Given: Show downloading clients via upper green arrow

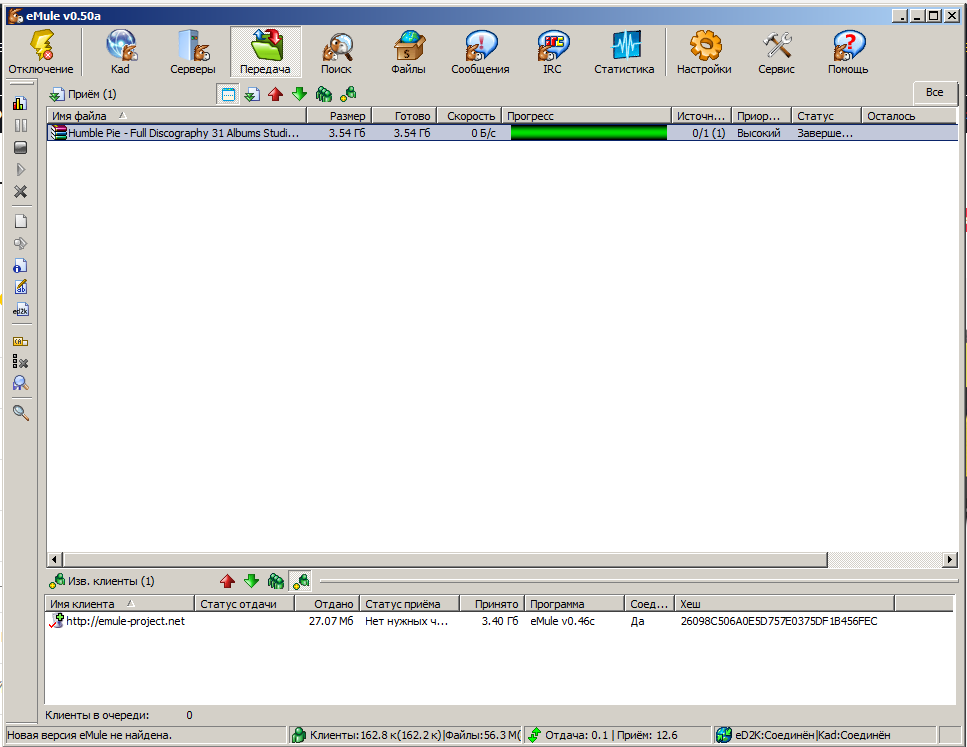Looking at the screenshot, I should point(300,94).
